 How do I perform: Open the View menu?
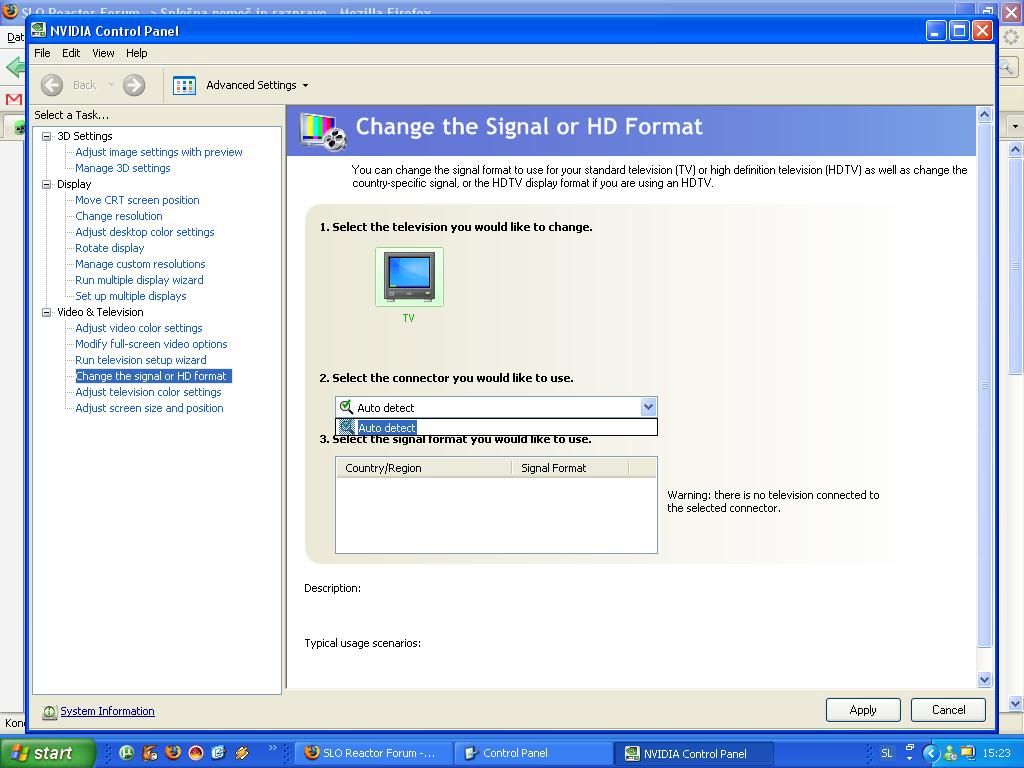pos(103,53)
